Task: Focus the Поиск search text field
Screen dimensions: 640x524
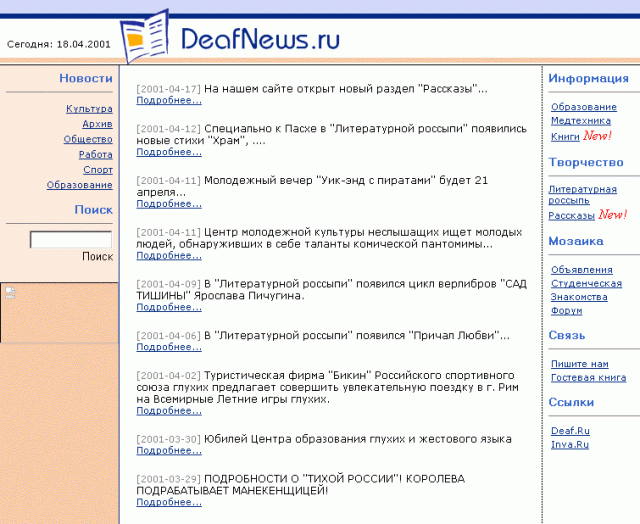Action: tap(71, 240)
